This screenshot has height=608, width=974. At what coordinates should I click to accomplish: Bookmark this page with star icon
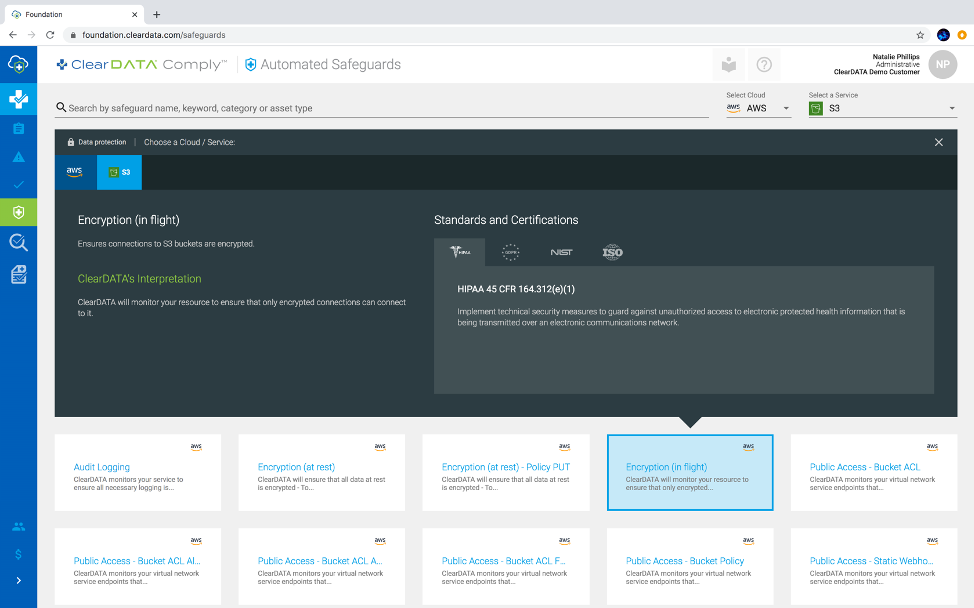[920, 35]
